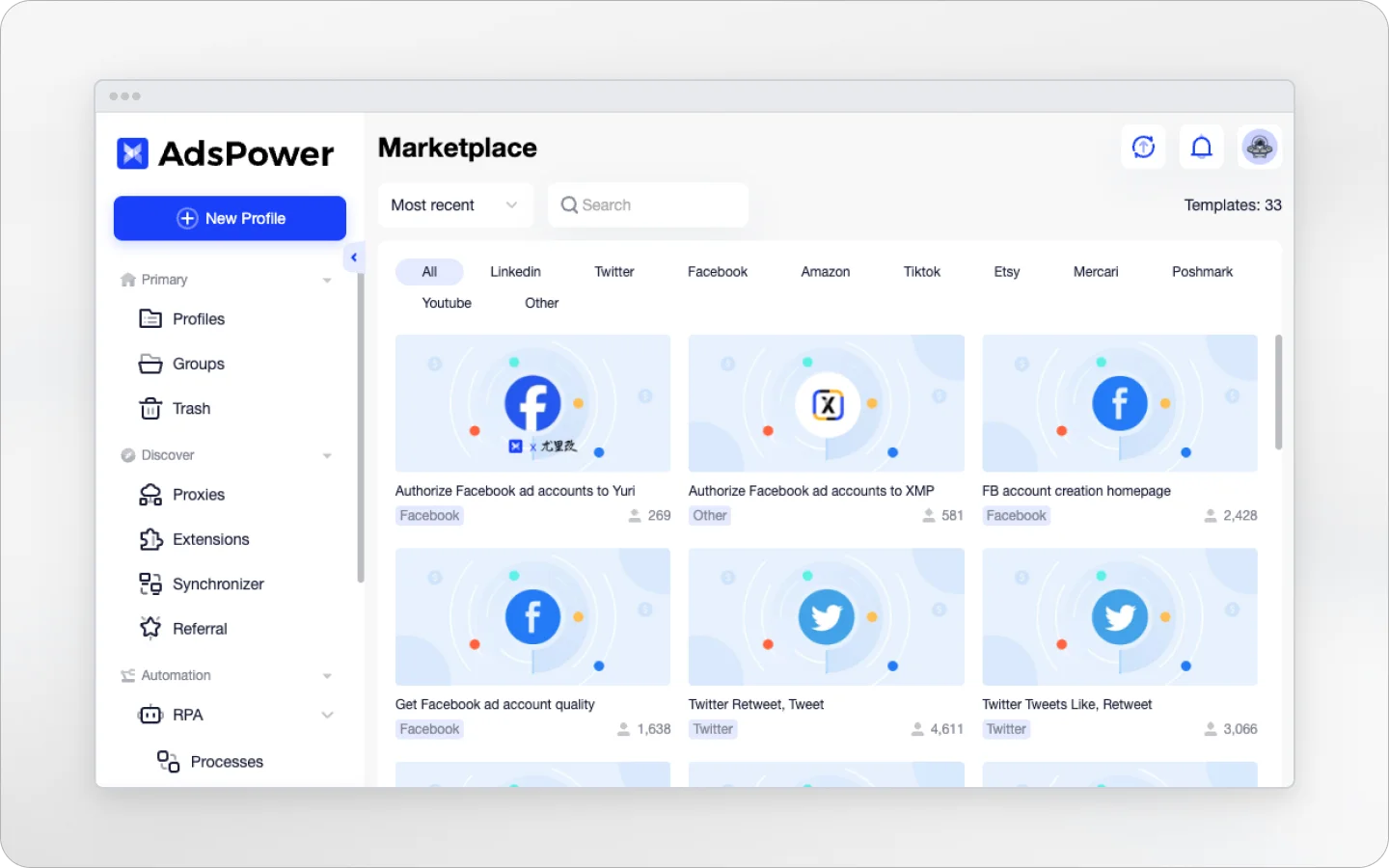The width and height of the screenshot is (1389, 868).
Task: Open FB account creation homepage thumbnail
Action: pos(1120,403)
